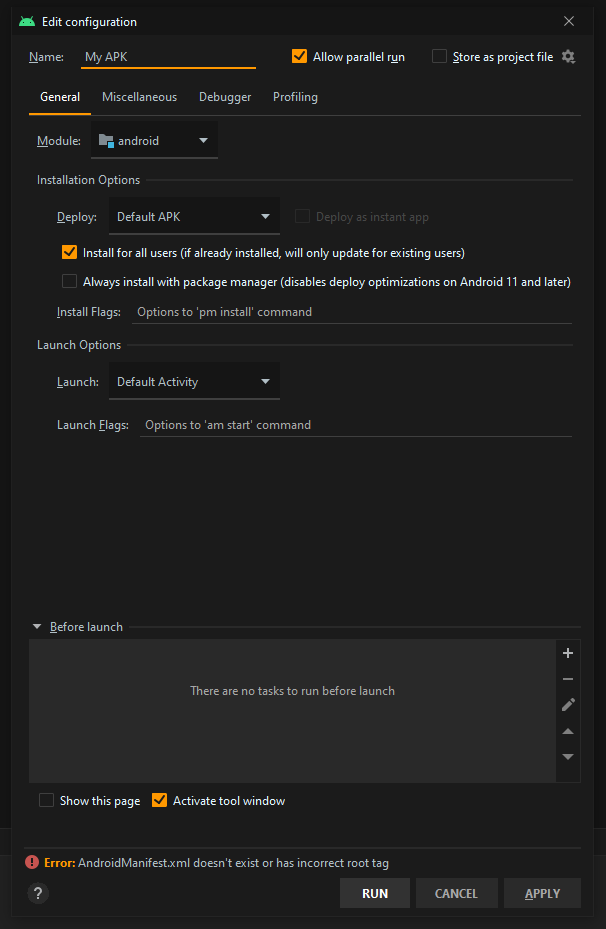Toggle Always install with package manager checkbox

tap(69, 281)
